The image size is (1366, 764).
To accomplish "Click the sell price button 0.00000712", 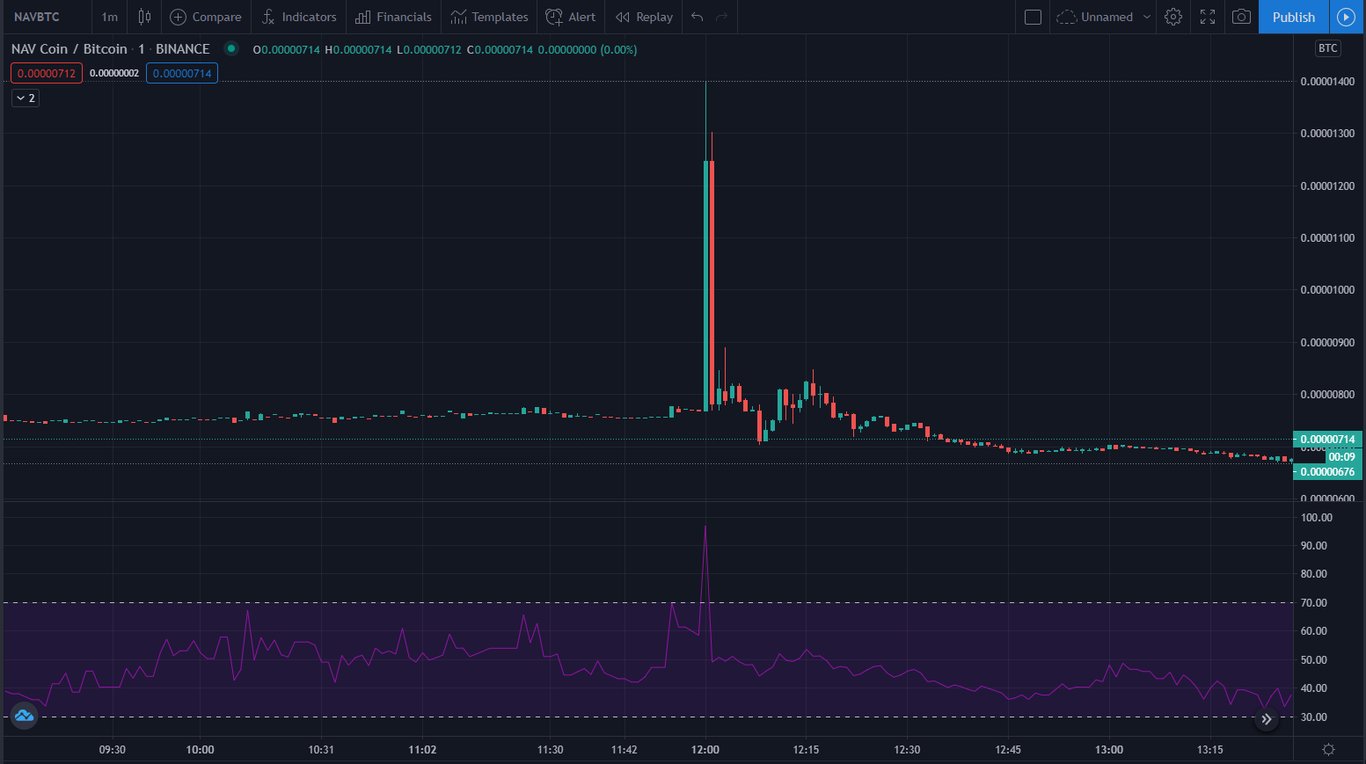I will point(45,72).
